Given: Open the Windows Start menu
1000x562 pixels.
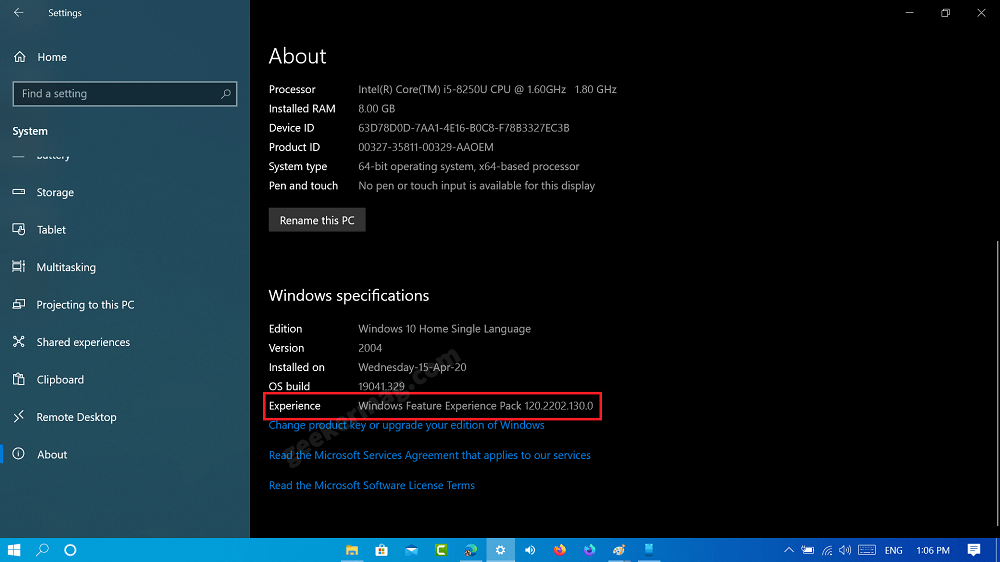Looking at the screenshot, I should (14, 550).
